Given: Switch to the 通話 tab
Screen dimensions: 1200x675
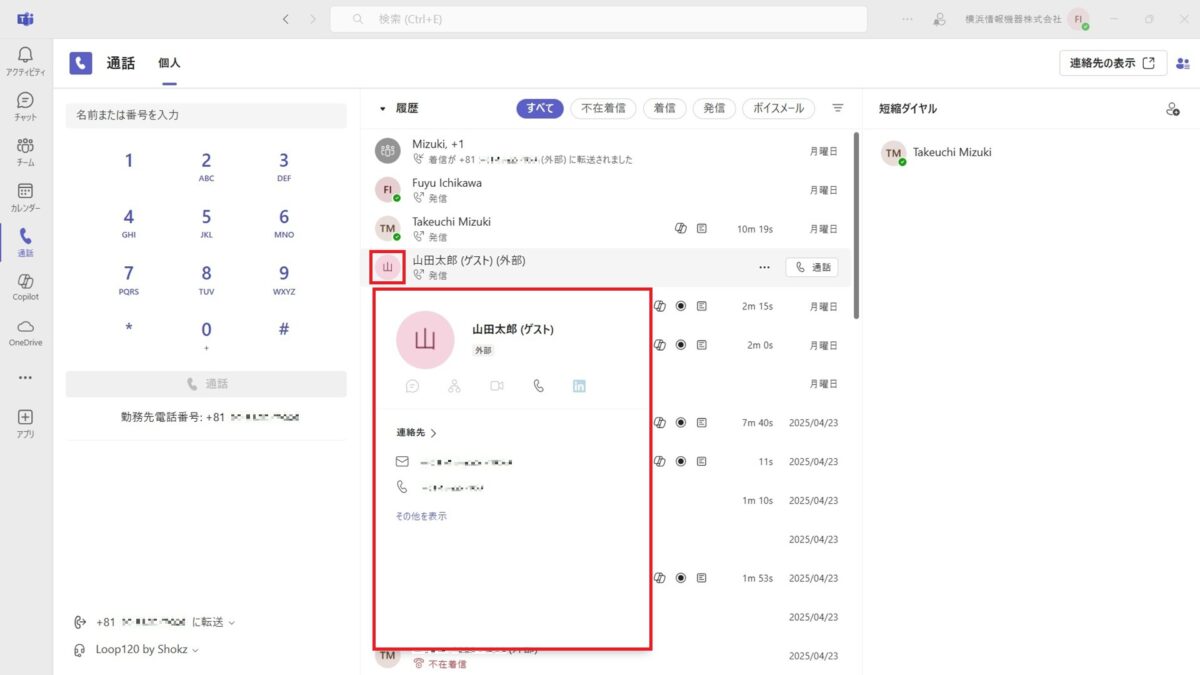Looking at the screenshot, I should point(121,62).
